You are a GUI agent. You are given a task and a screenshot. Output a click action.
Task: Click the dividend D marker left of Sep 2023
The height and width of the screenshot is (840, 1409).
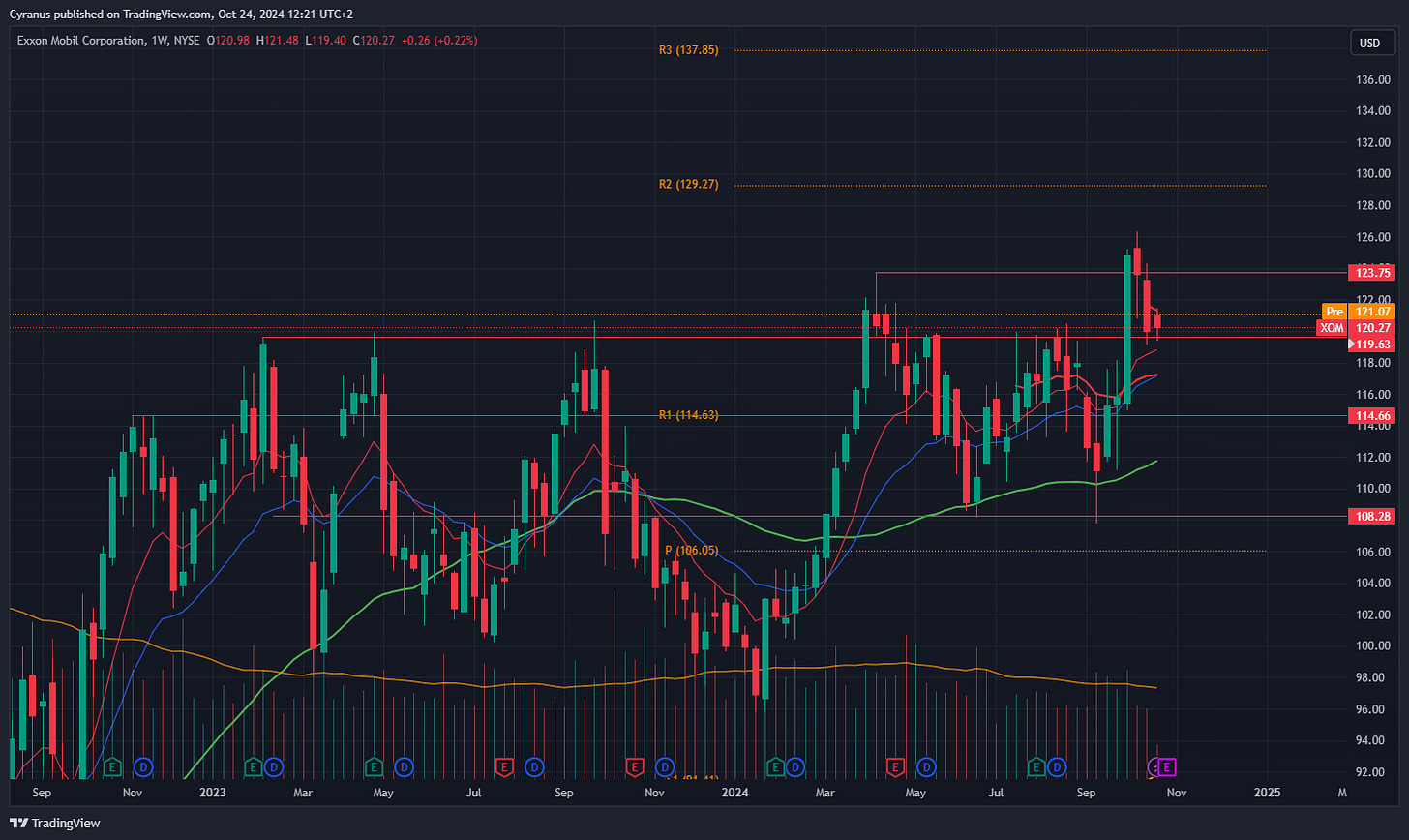(x=533, y=767)
